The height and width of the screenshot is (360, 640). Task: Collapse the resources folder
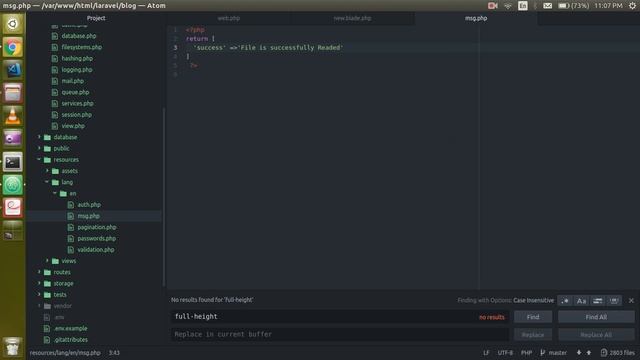(39, 160)
